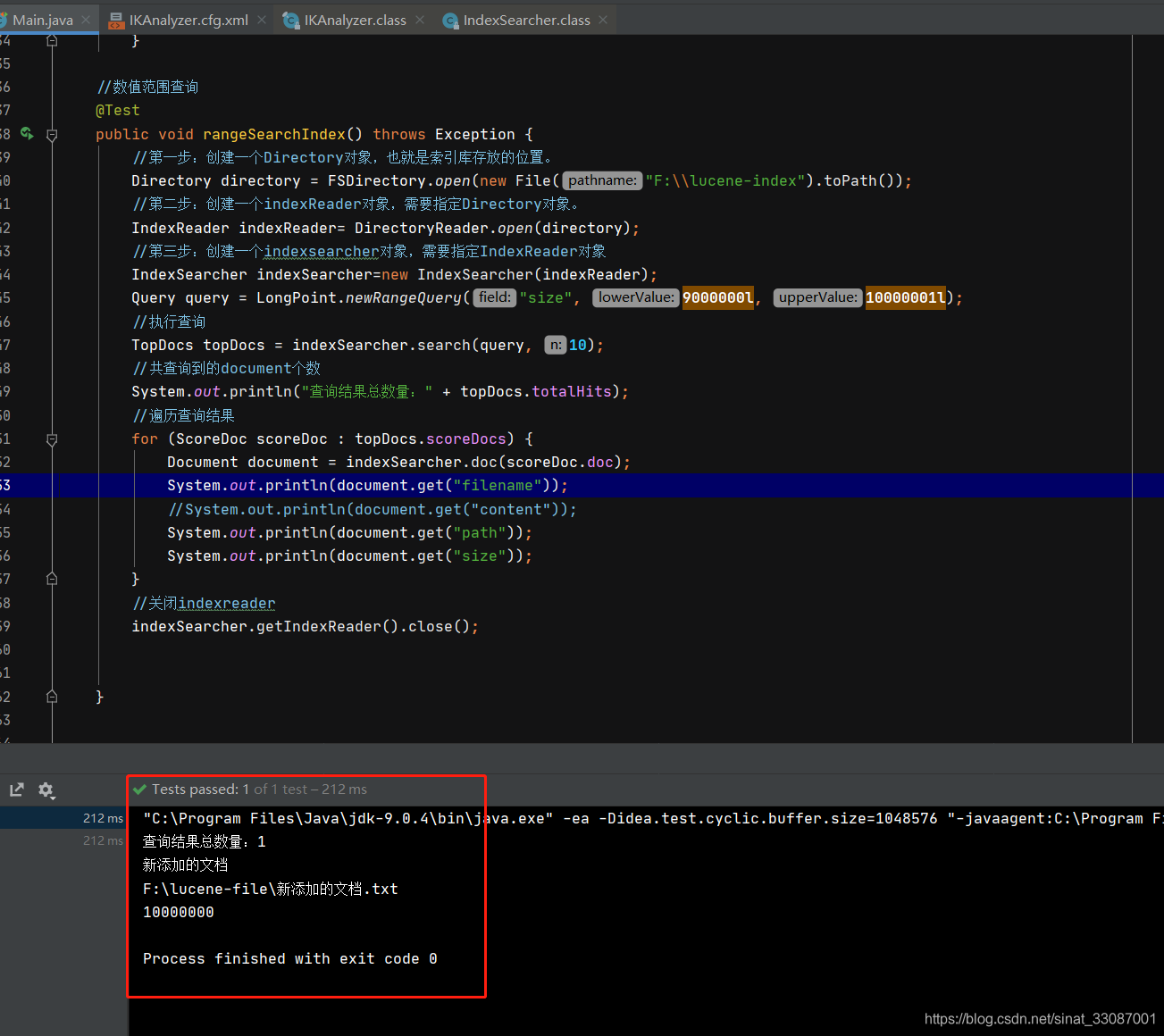Click the F:\lucene-file output path line

click(x=271, y=889)
